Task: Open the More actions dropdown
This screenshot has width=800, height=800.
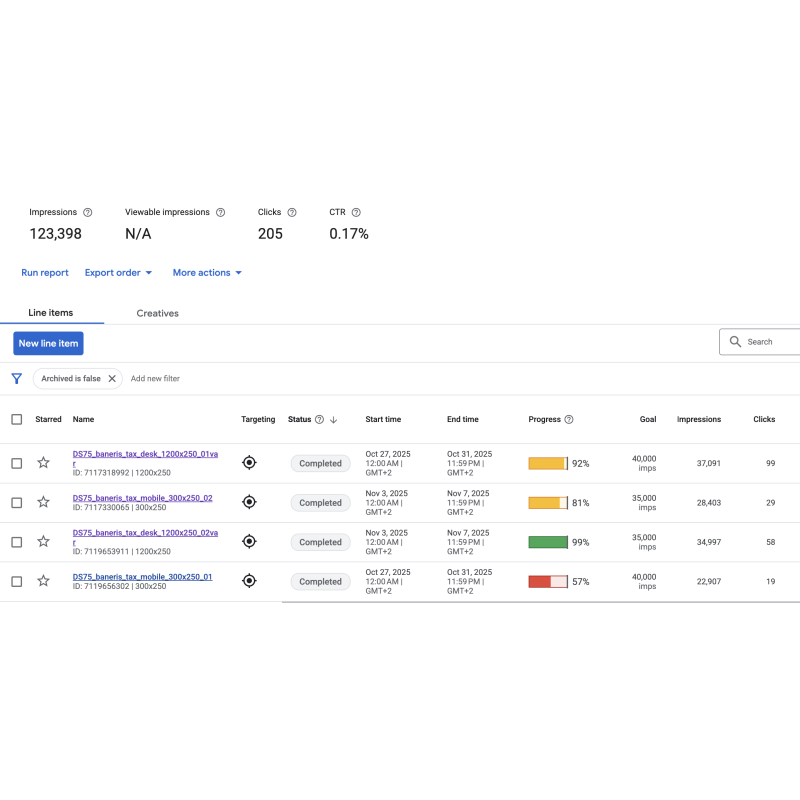Action: pos(207,272)
